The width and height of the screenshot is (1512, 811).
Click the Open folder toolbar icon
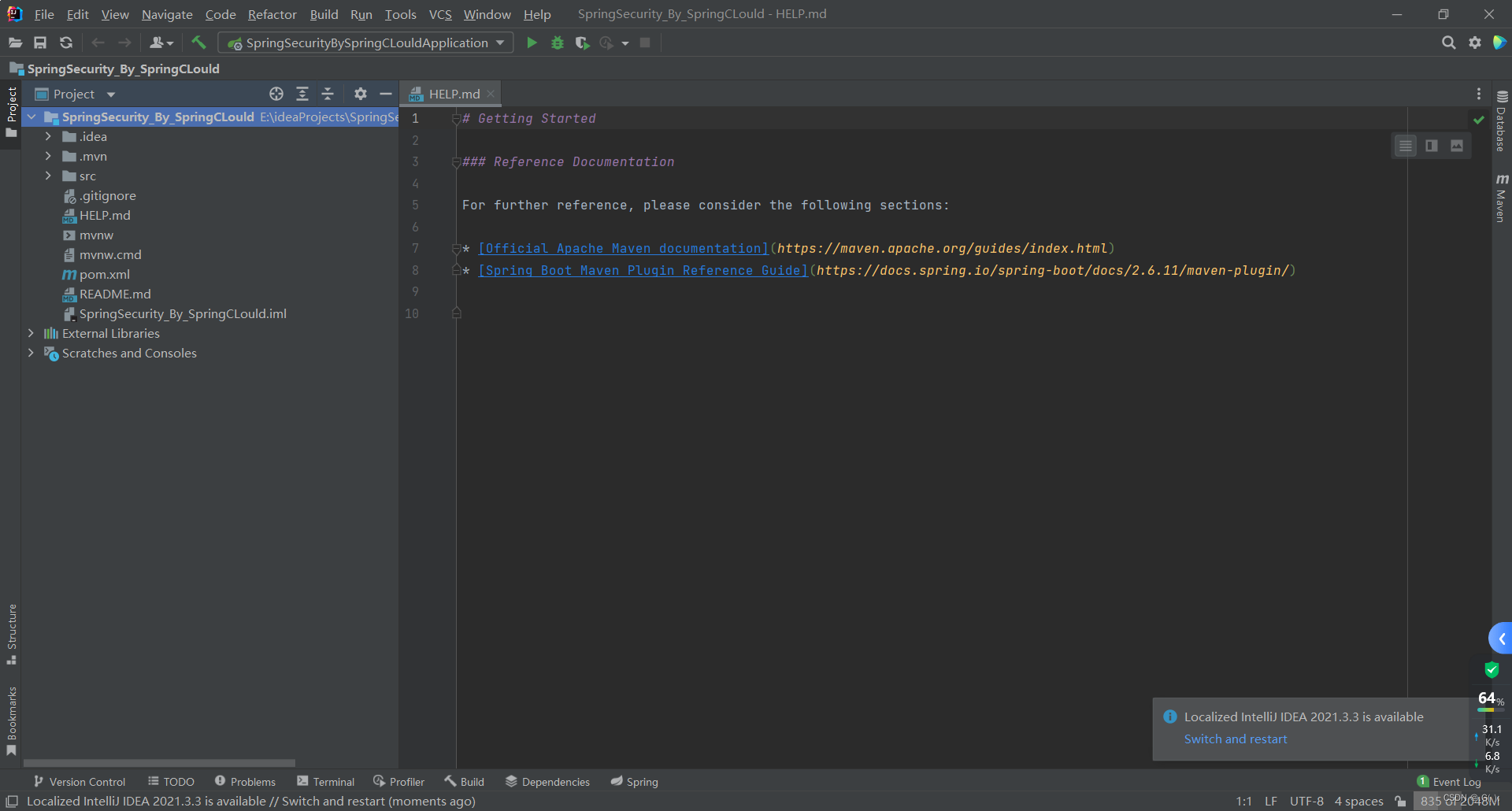[x=15, y=43]
